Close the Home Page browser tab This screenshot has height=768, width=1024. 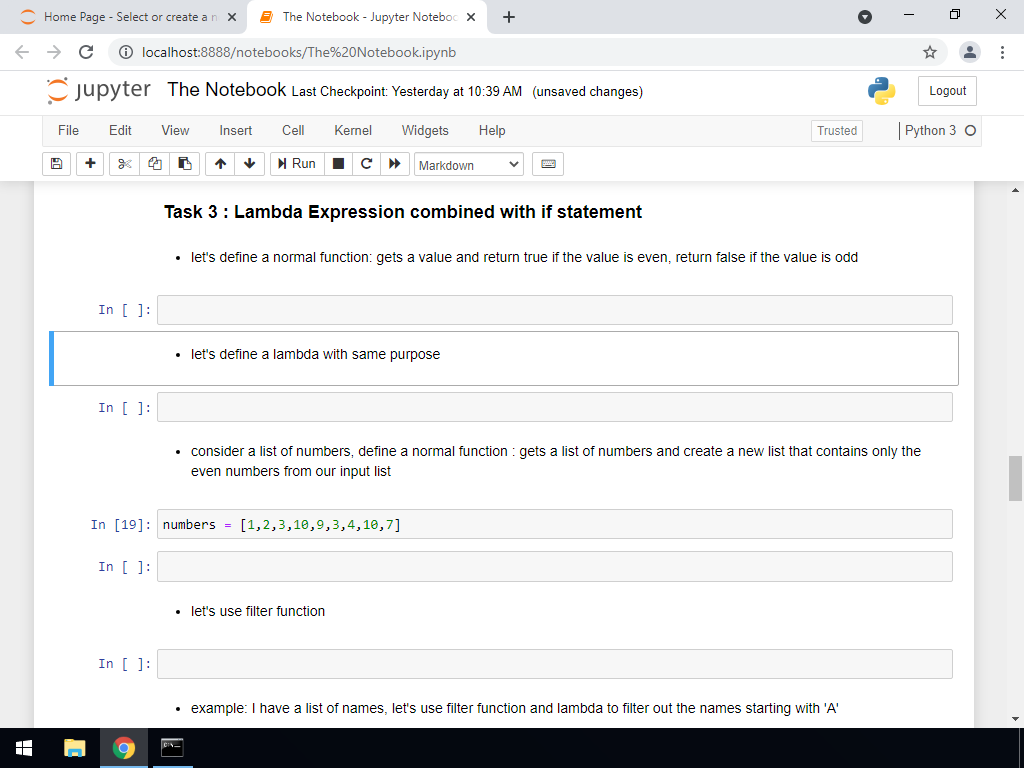(x=232, y=17)
